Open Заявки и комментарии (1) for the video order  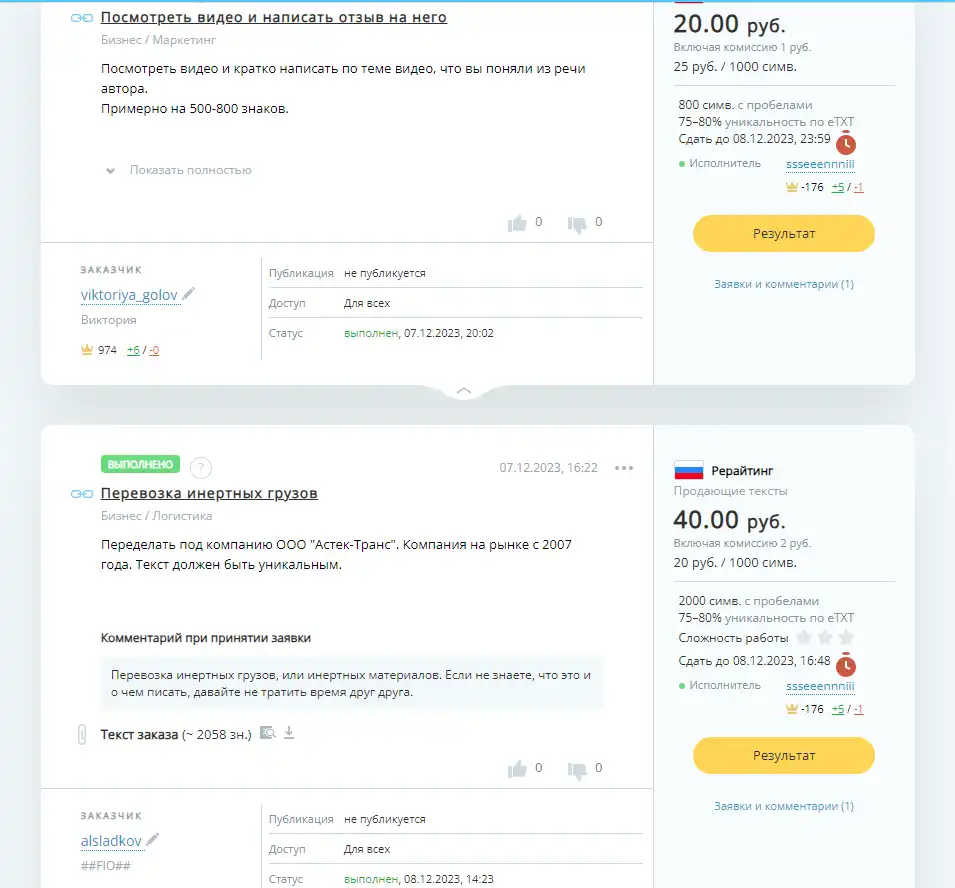pos(784,284)
